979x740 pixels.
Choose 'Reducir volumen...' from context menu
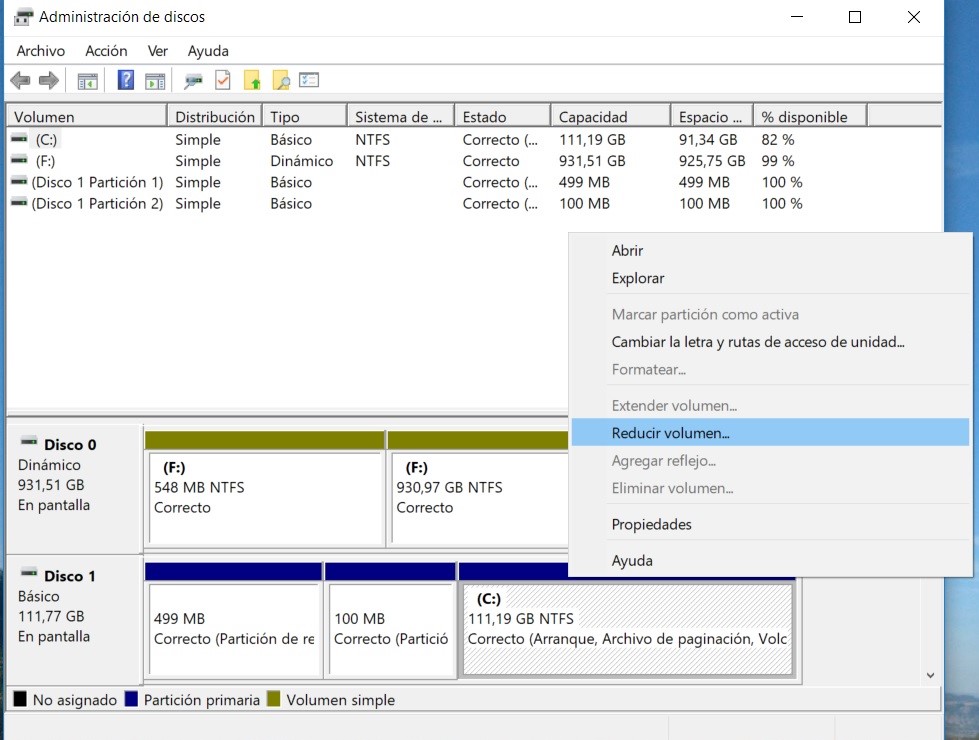point(671,433)
